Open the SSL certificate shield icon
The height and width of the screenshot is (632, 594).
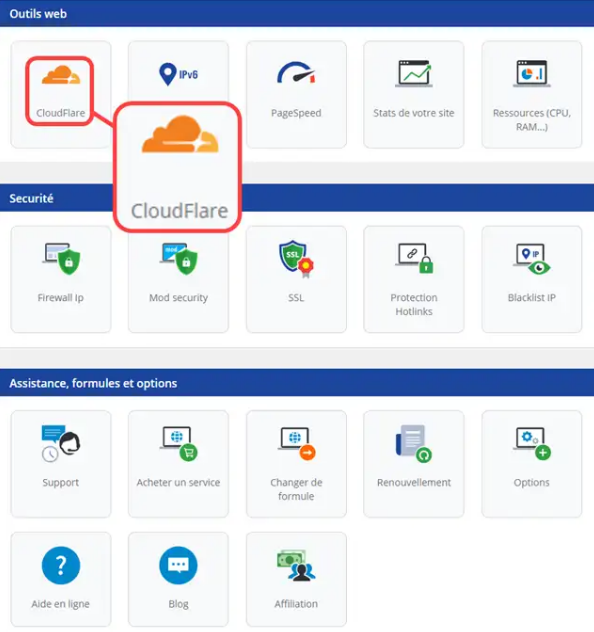(x=297, y=259)
